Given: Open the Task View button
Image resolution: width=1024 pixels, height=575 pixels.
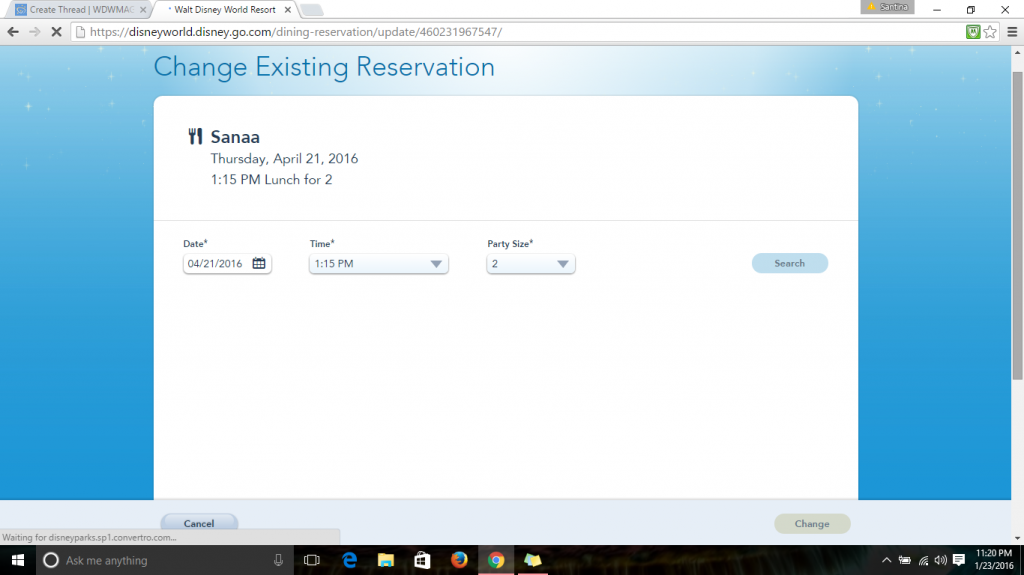Looking at the screenshot, I should (x=311, y=560).
